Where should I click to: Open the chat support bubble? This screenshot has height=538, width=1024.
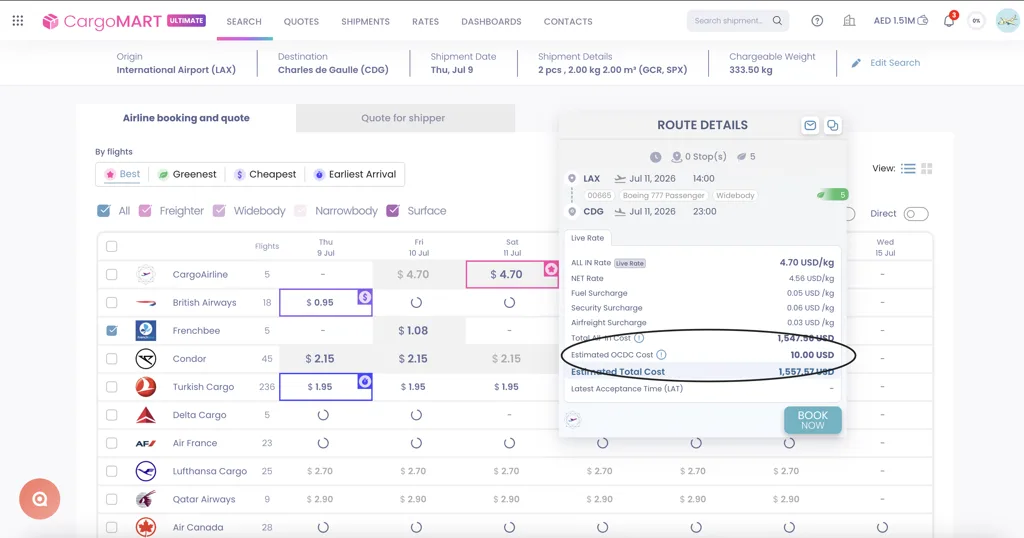[40, 499]
